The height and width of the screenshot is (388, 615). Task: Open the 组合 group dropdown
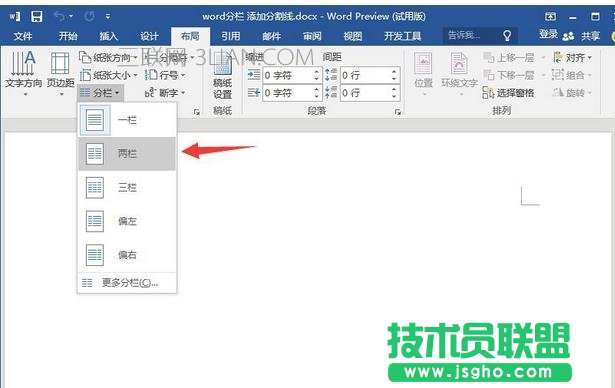(x=572, y=75)
